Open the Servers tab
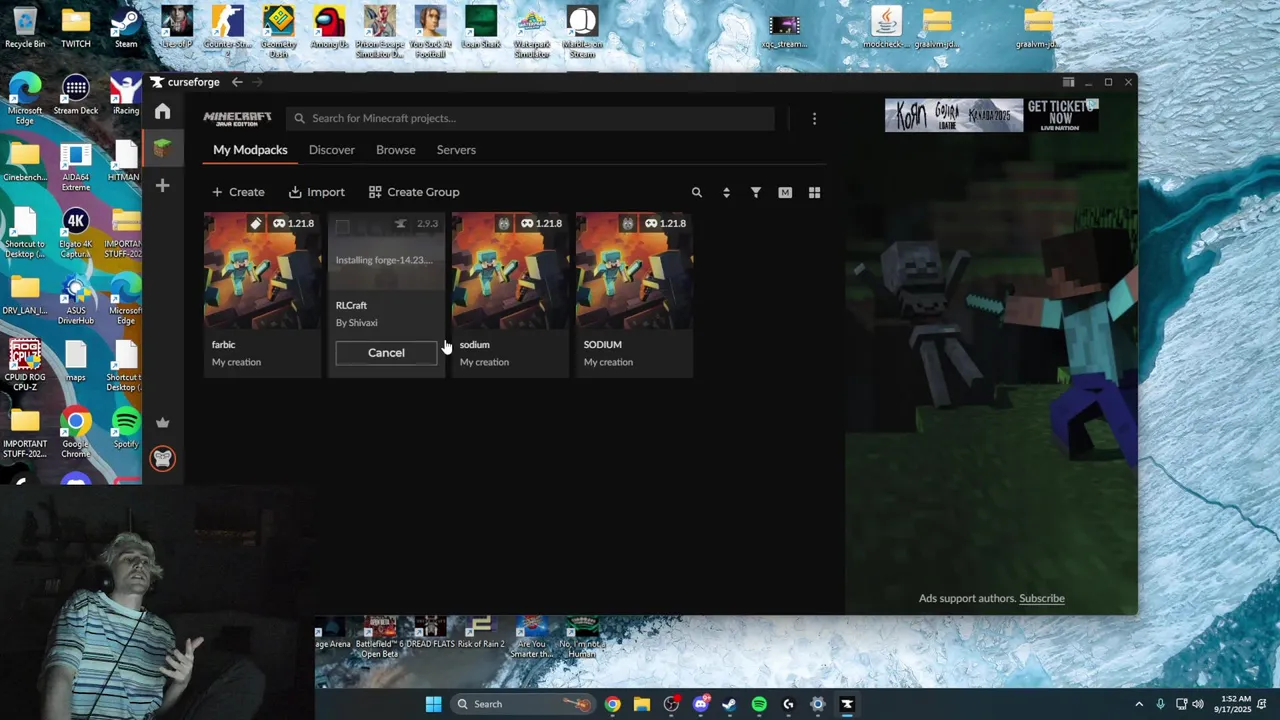Screen dimensions: 1280x720 456,150
